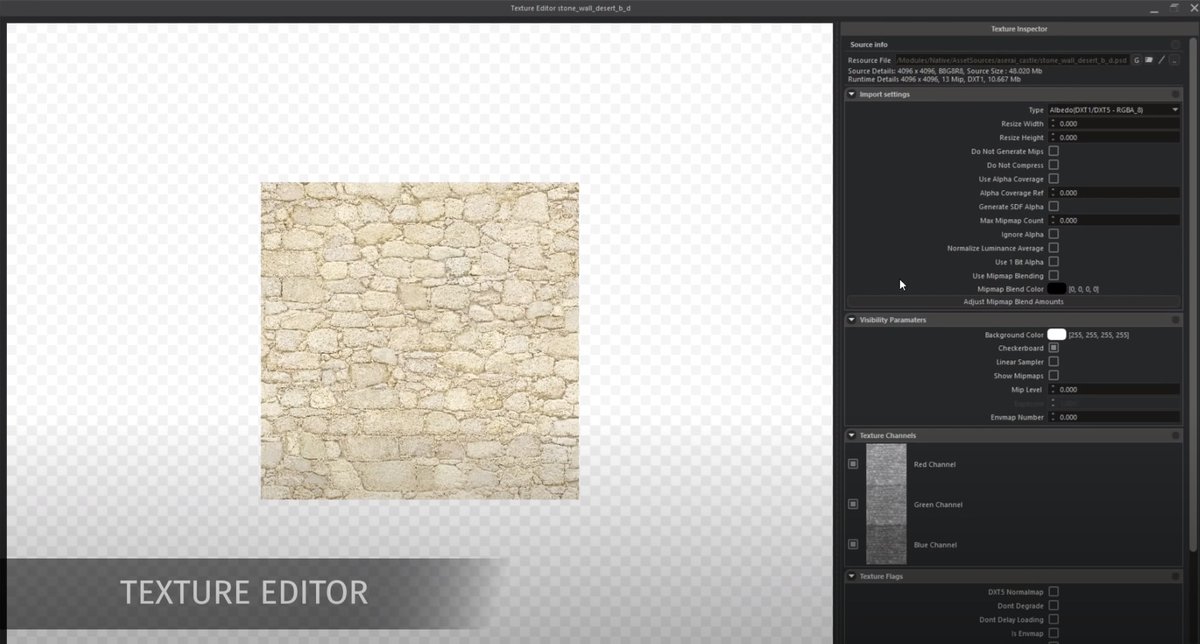Click the G icon beside Resource File
Screen dimensions: 1200x644
(x=1136, y=60)
